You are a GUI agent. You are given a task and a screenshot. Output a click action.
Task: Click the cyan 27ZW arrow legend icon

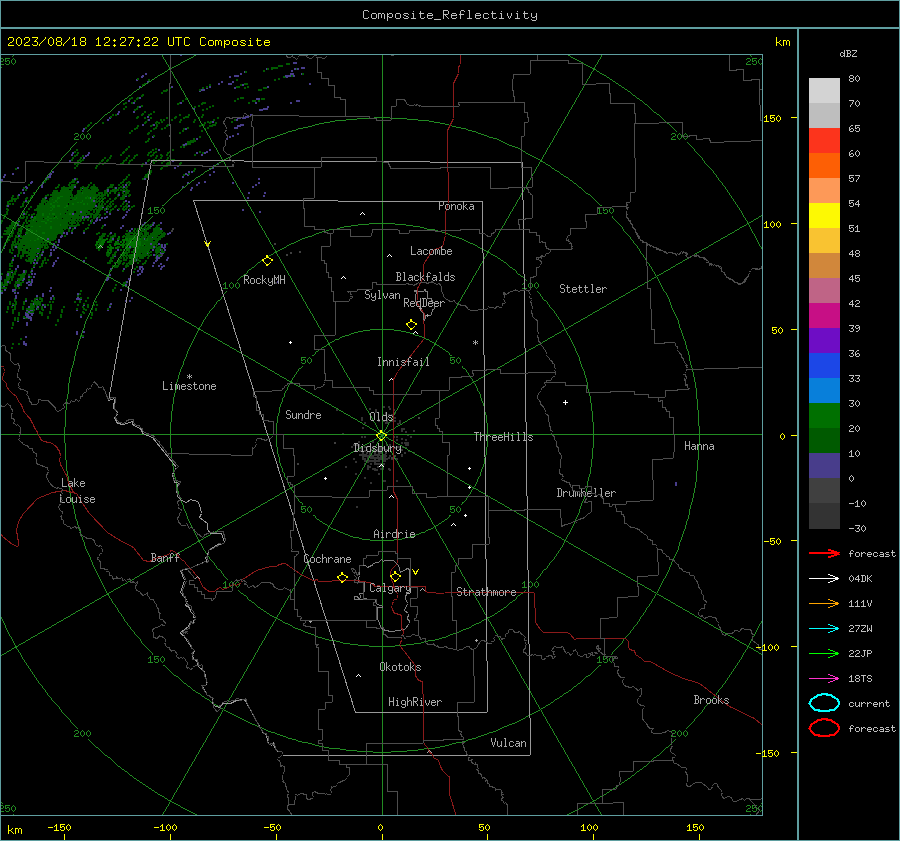(824, 629)
